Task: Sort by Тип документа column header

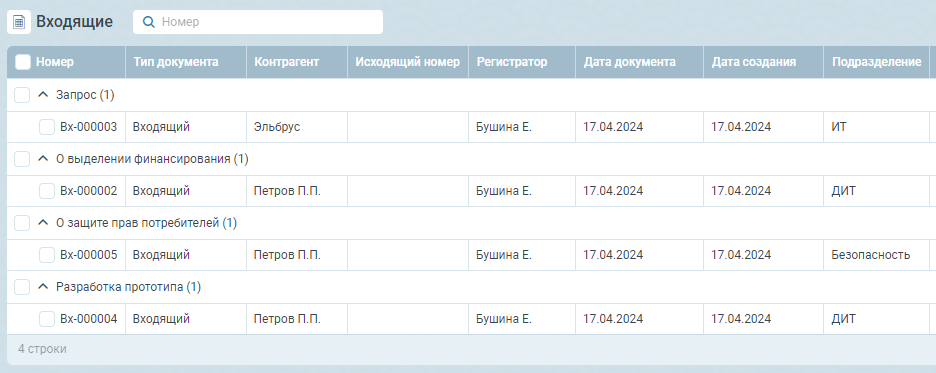Action: [x=176, y=62]
